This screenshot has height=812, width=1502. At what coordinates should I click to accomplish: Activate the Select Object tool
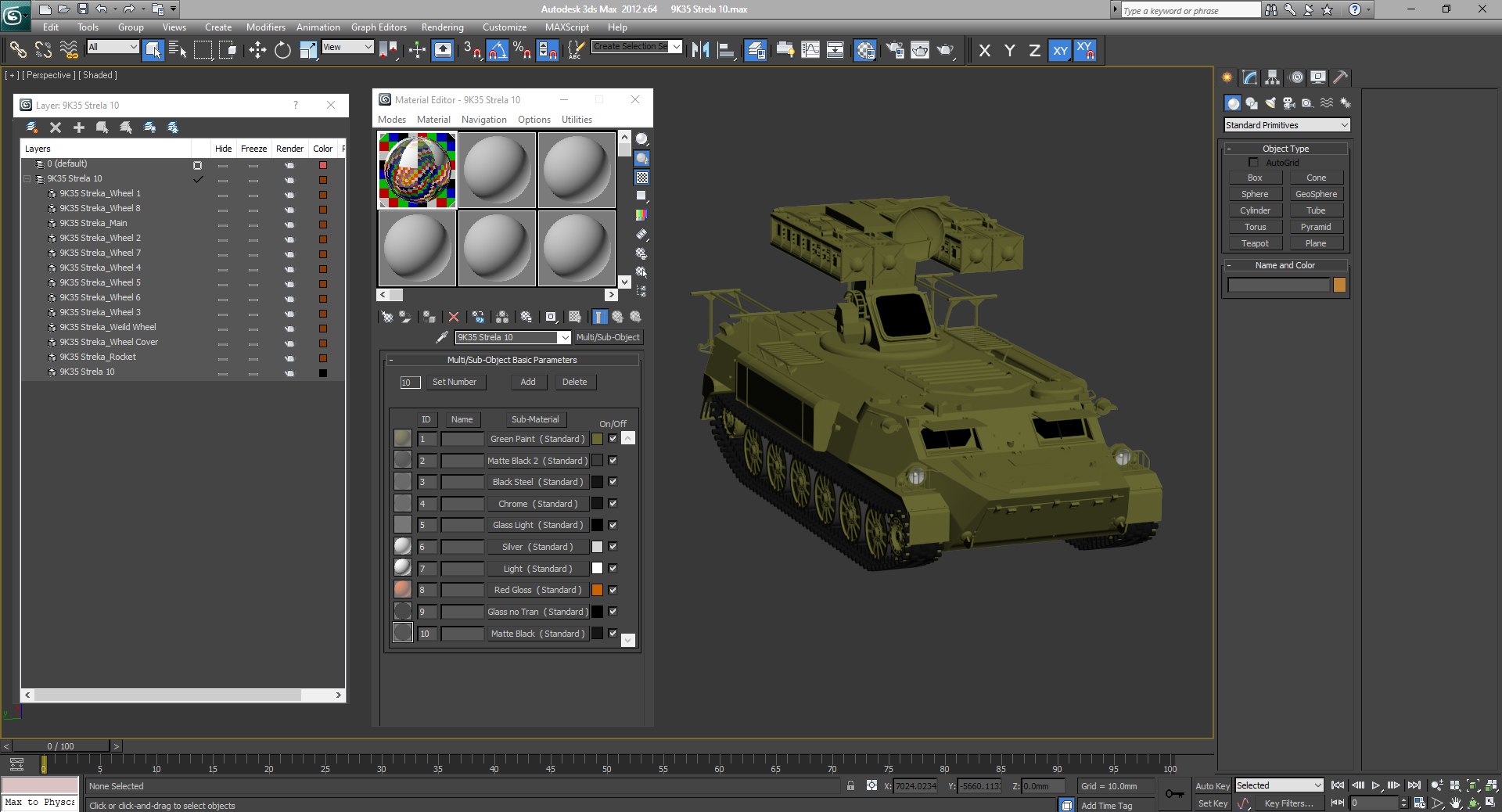[x=153, y=50]
